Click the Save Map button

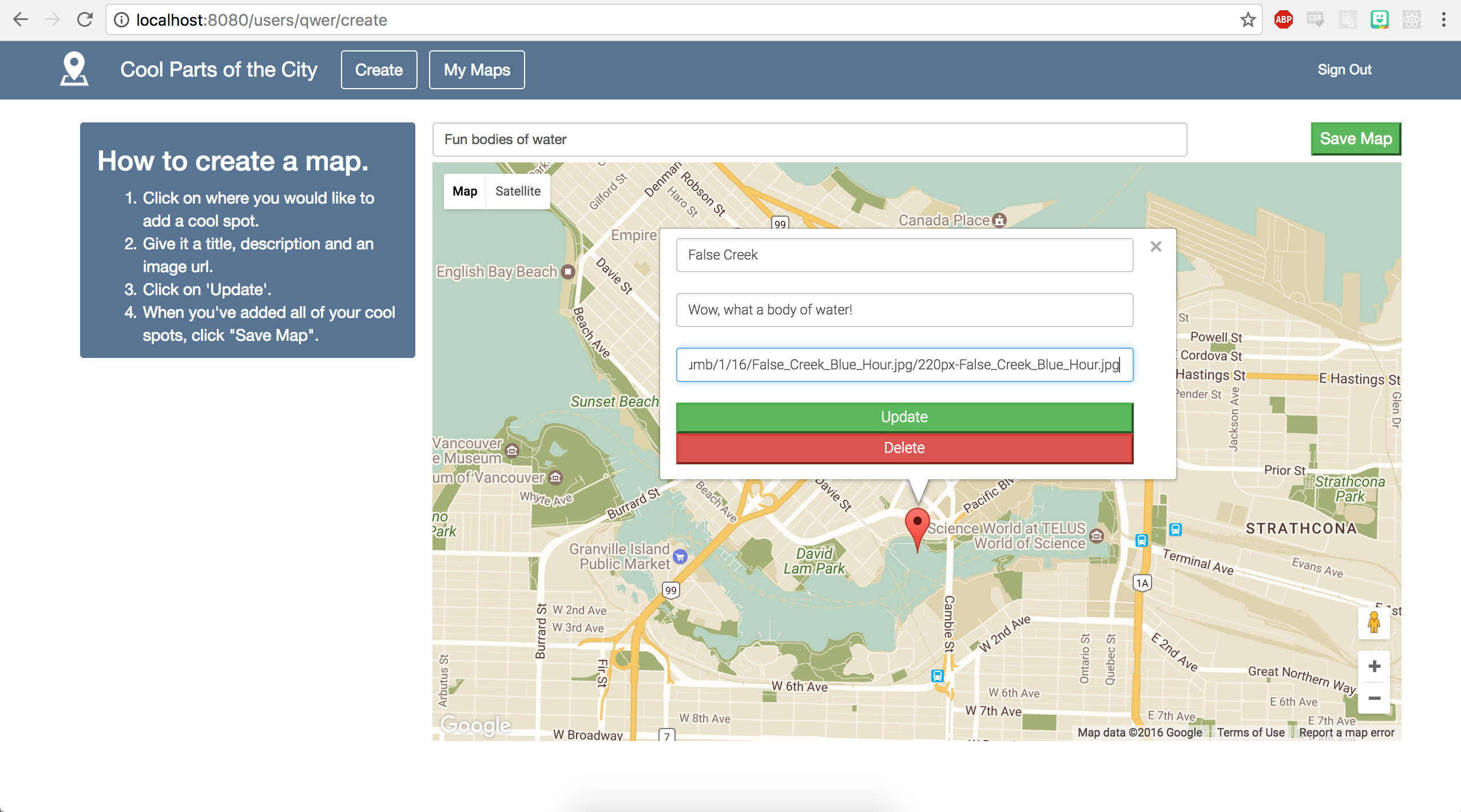[x=1355, y=139]
